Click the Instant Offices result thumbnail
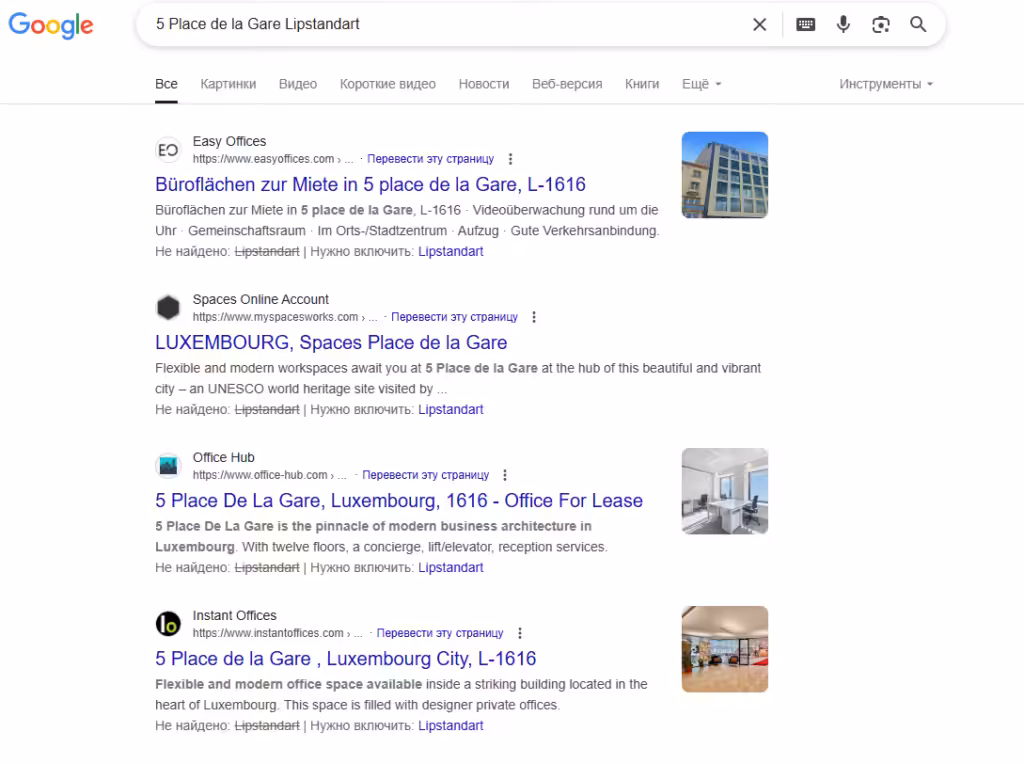The height and width of the screenshot is (764, 1024). 724,649
